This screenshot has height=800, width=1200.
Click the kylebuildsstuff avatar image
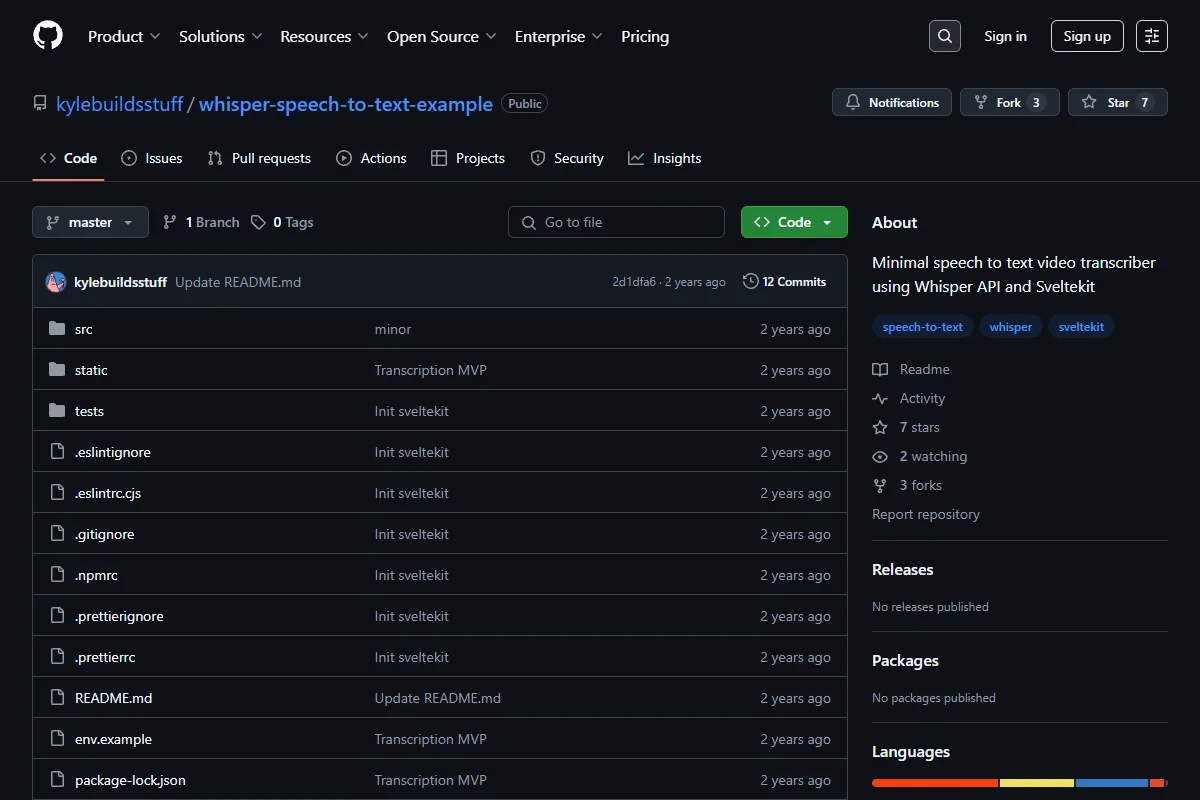coord(56,282)
